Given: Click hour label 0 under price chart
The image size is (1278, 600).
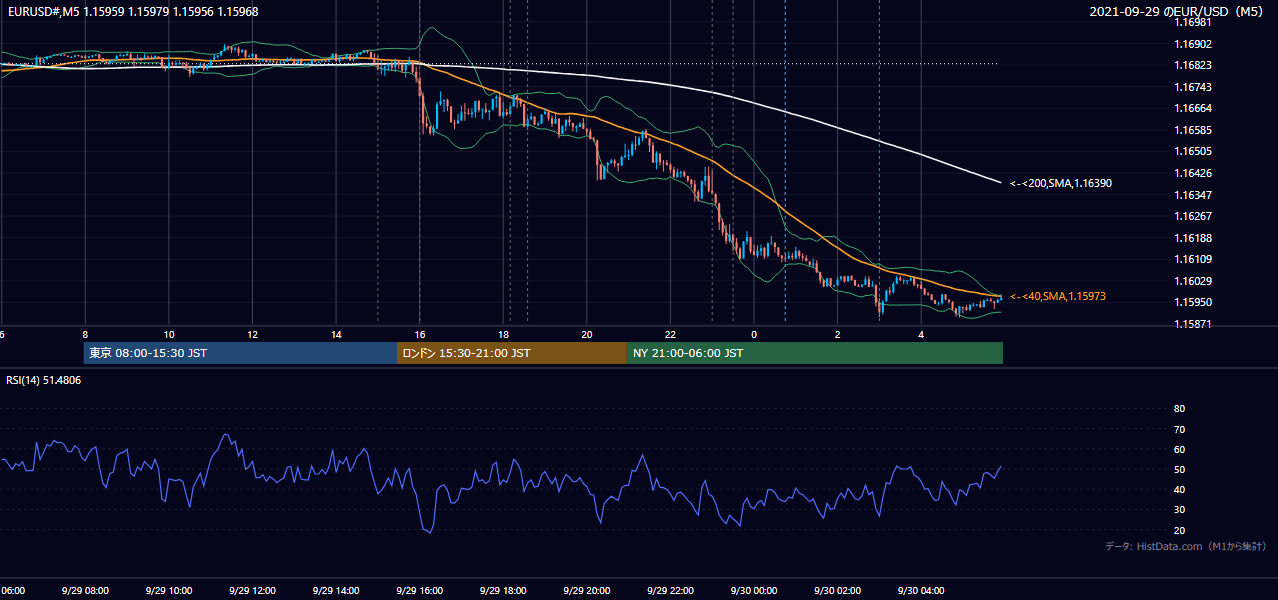Looking at the screenshot, I should (x=754, y=334).
